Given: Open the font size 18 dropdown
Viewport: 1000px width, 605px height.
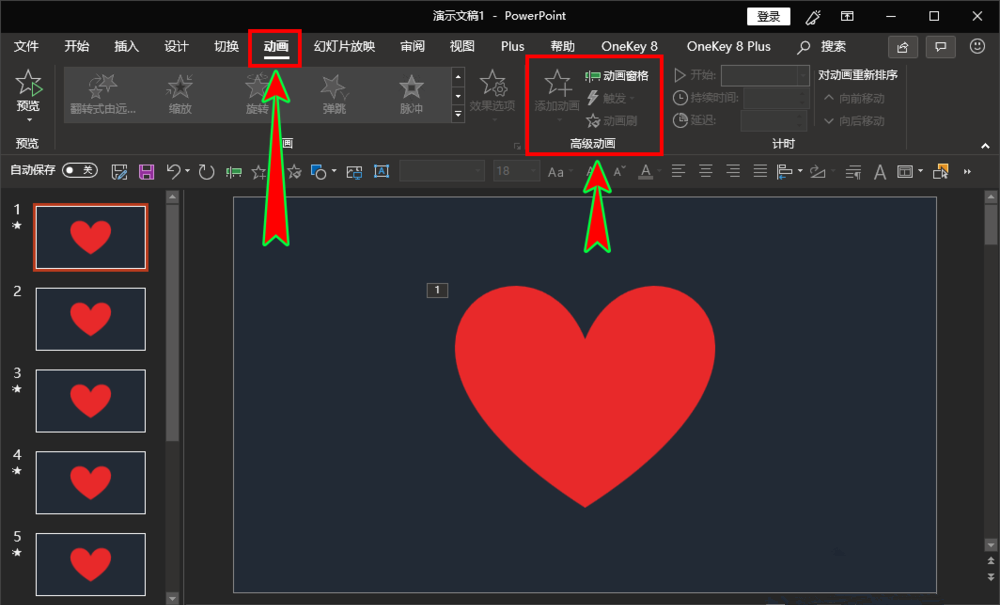Looking at the screenshot, I should pyautogui.click(x=533, y=171).
